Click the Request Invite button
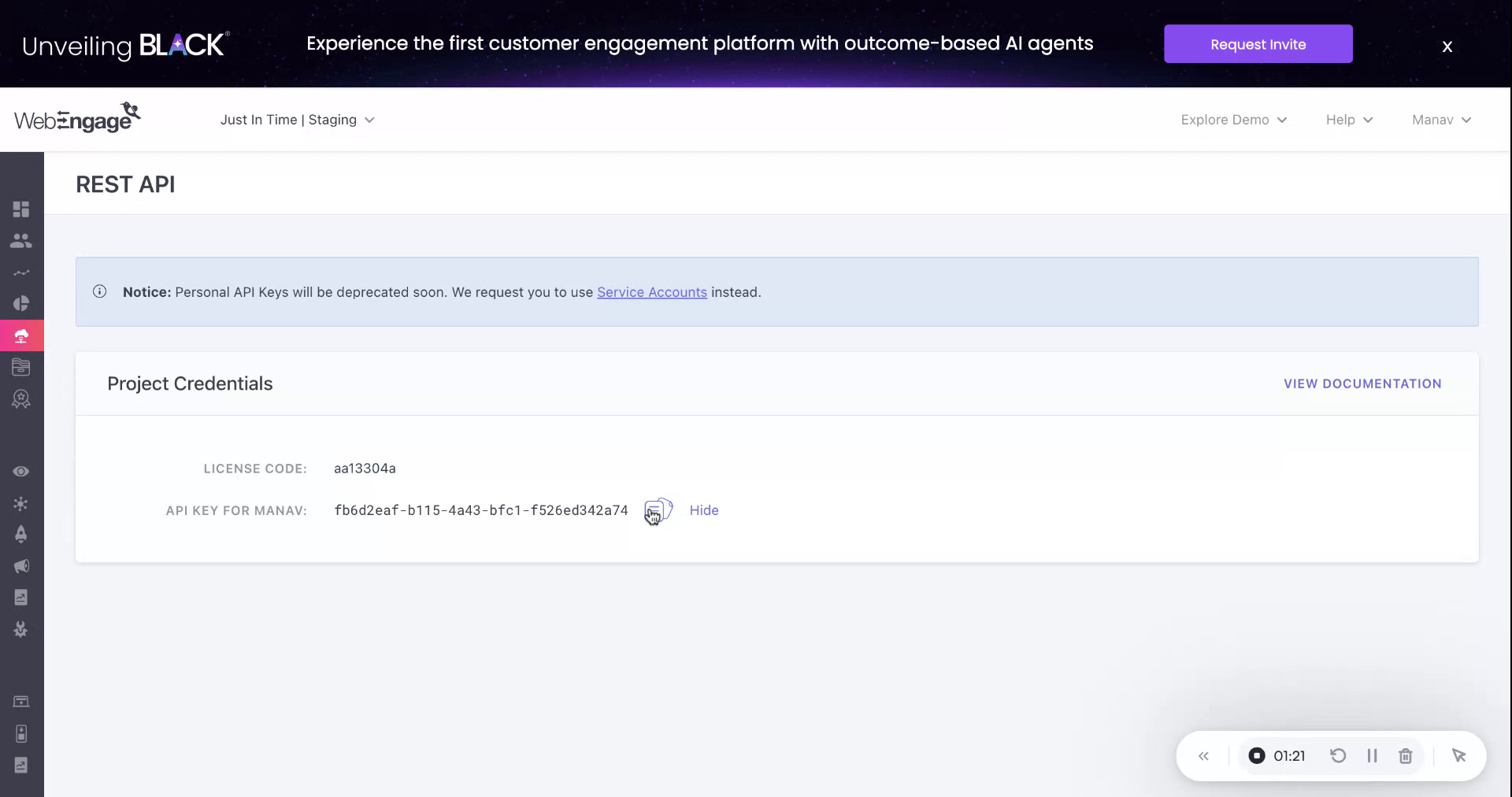The width and height of the screenshot is (1512, 797). (x=1258, y=44)
